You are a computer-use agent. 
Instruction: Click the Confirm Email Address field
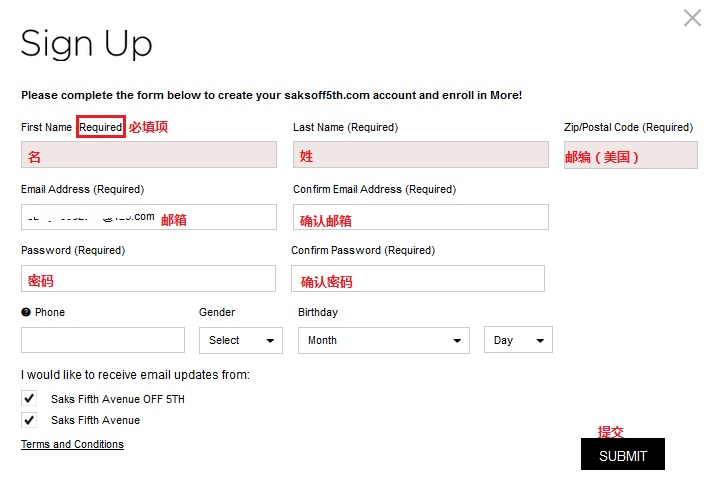421,217
